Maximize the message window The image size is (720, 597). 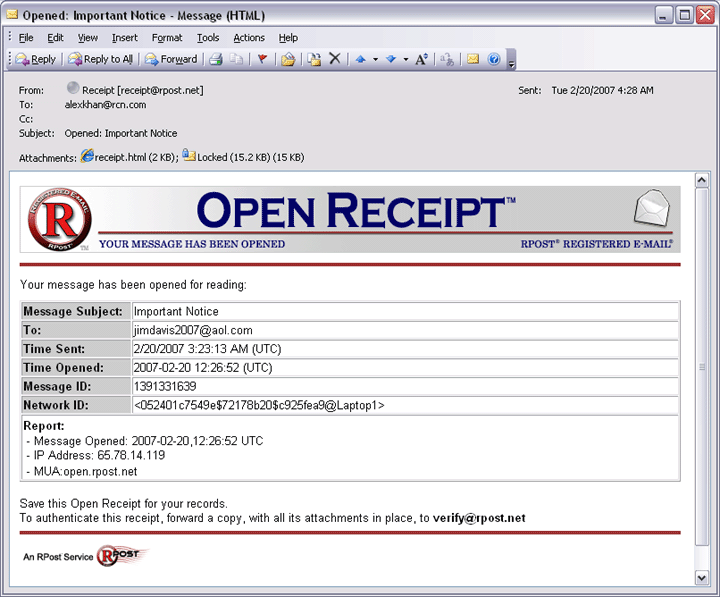coord(684,15)
